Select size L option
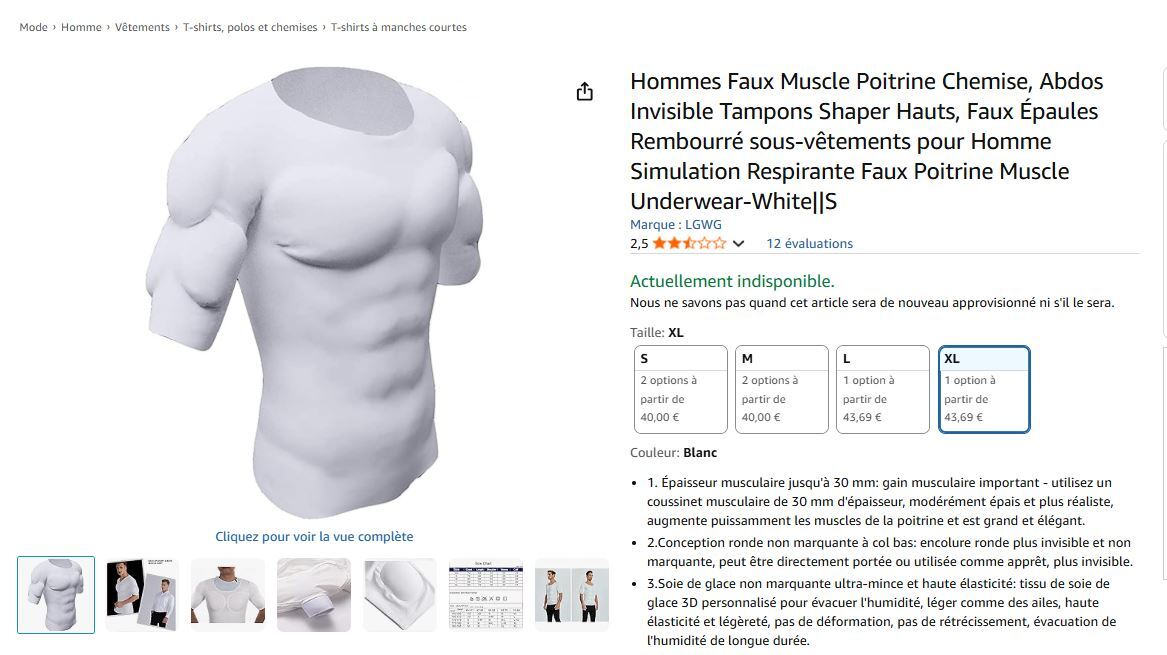 click(x=883, y=389)
